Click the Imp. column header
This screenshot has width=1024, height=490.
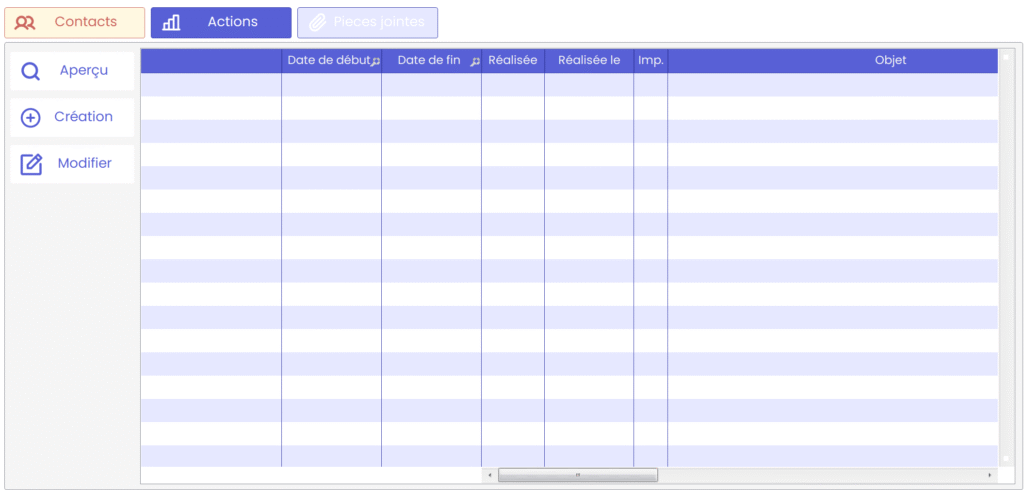click(651, 60)
